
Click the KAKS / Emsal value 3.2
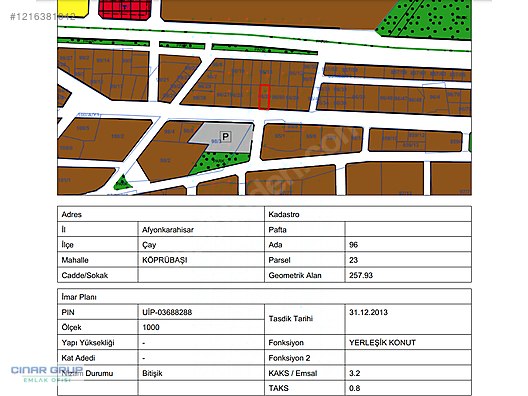pyautogui.click(x=355, y=373)
